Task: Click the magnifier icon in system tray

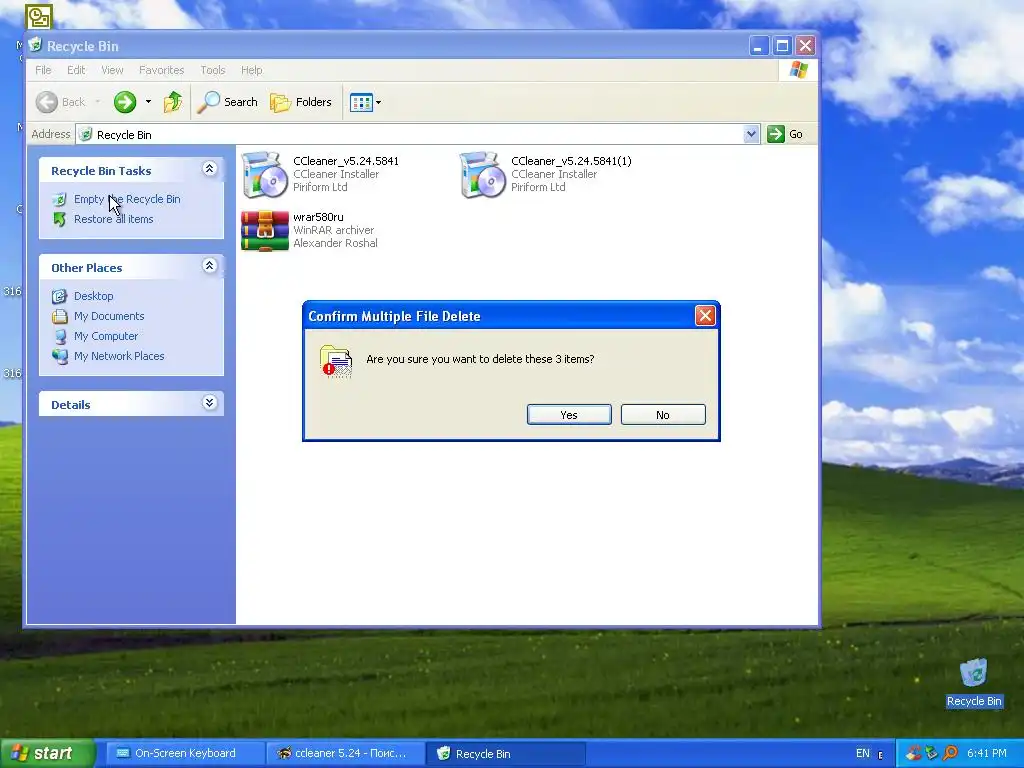Action: 950,754
